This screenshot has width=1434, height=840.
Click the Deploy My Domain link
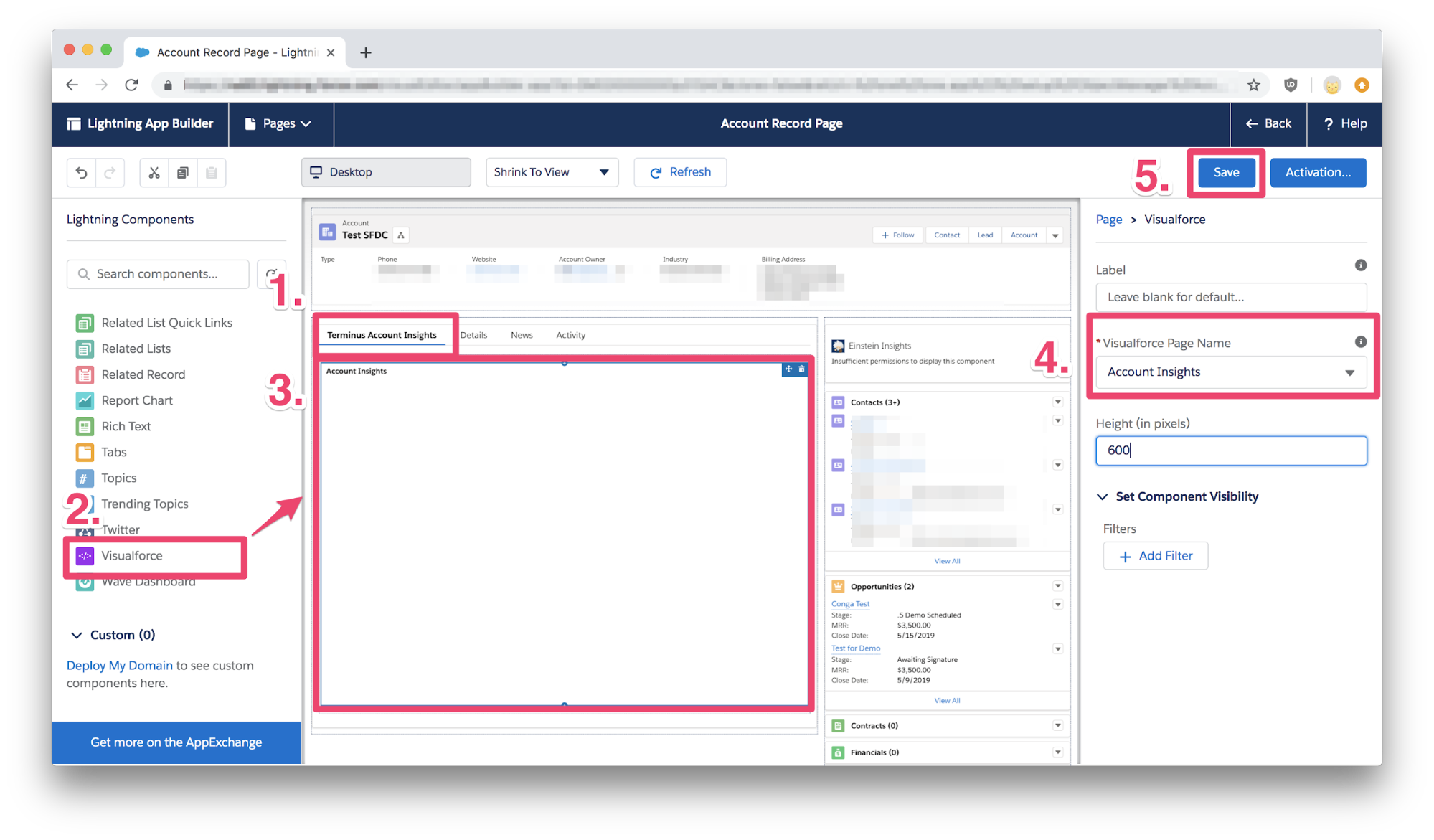pos(119,666)
